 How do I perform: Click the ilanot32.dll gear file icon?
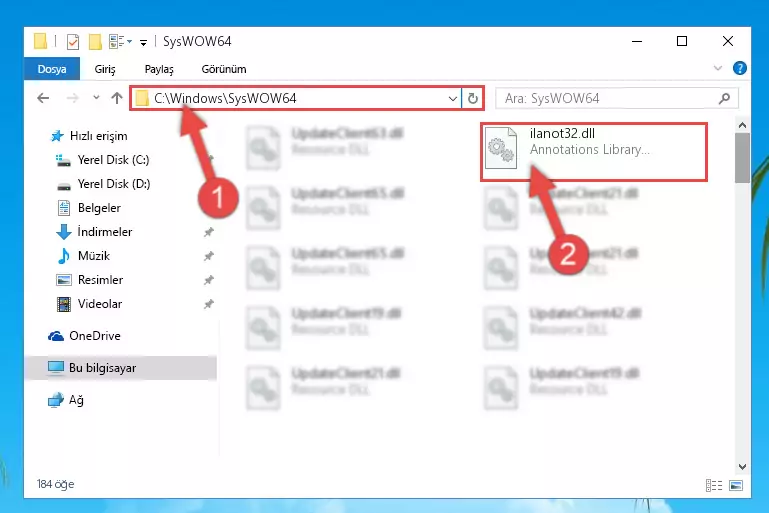501,148
